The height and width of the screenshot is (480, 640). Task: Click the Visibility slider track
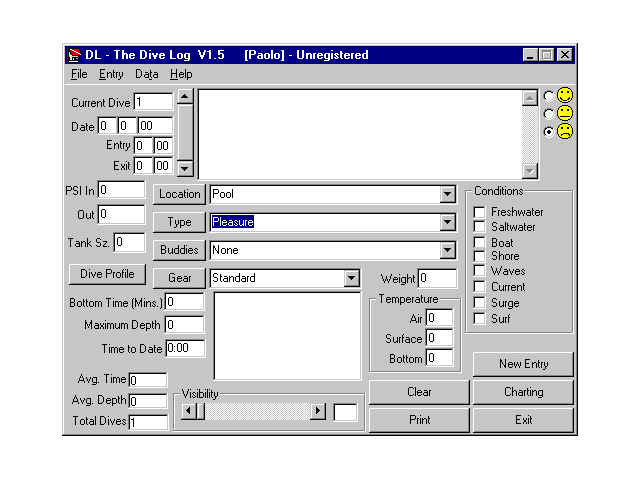[x=253, y=411]
